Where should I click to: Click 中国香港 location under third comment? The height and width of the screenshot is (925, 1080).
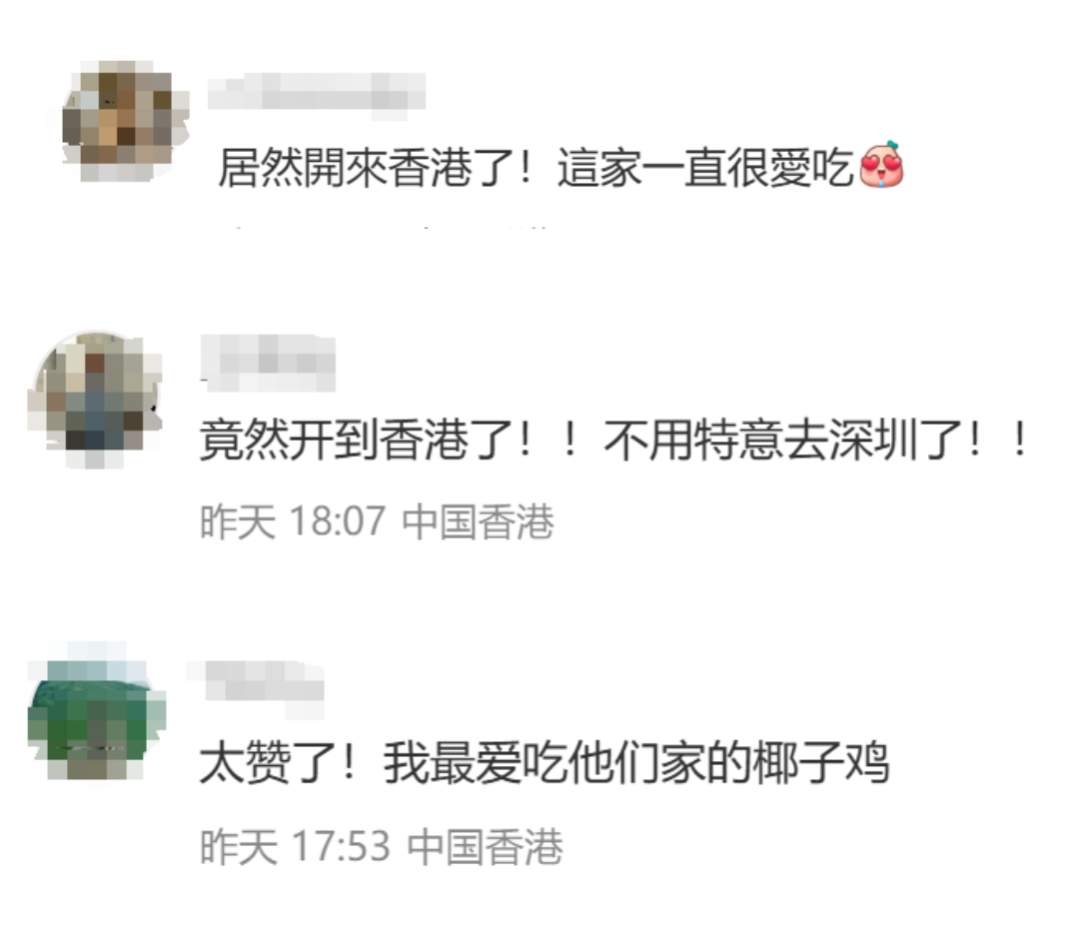486,846
